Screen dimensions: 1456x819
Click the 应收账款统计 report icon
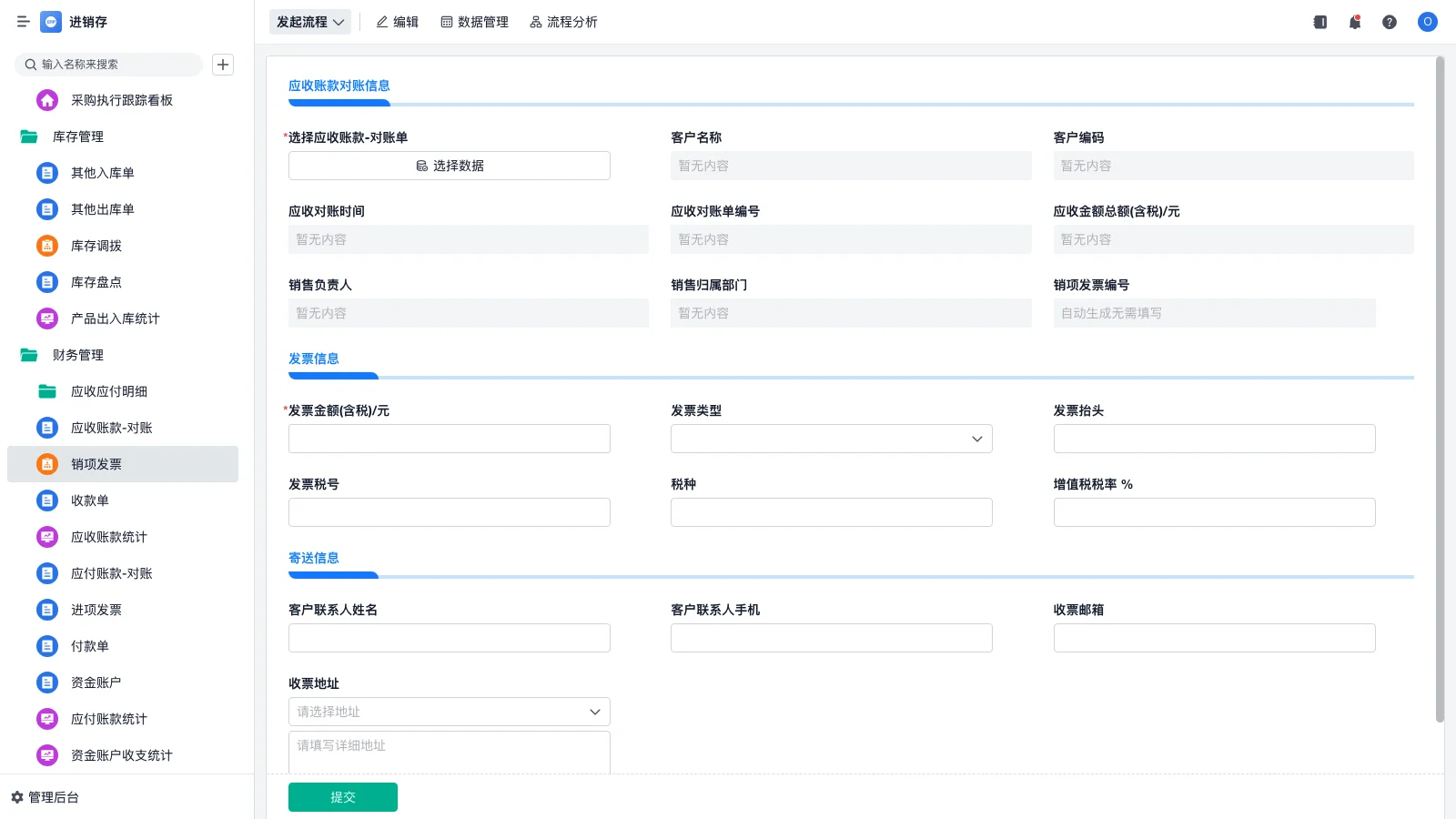[47, 537]
